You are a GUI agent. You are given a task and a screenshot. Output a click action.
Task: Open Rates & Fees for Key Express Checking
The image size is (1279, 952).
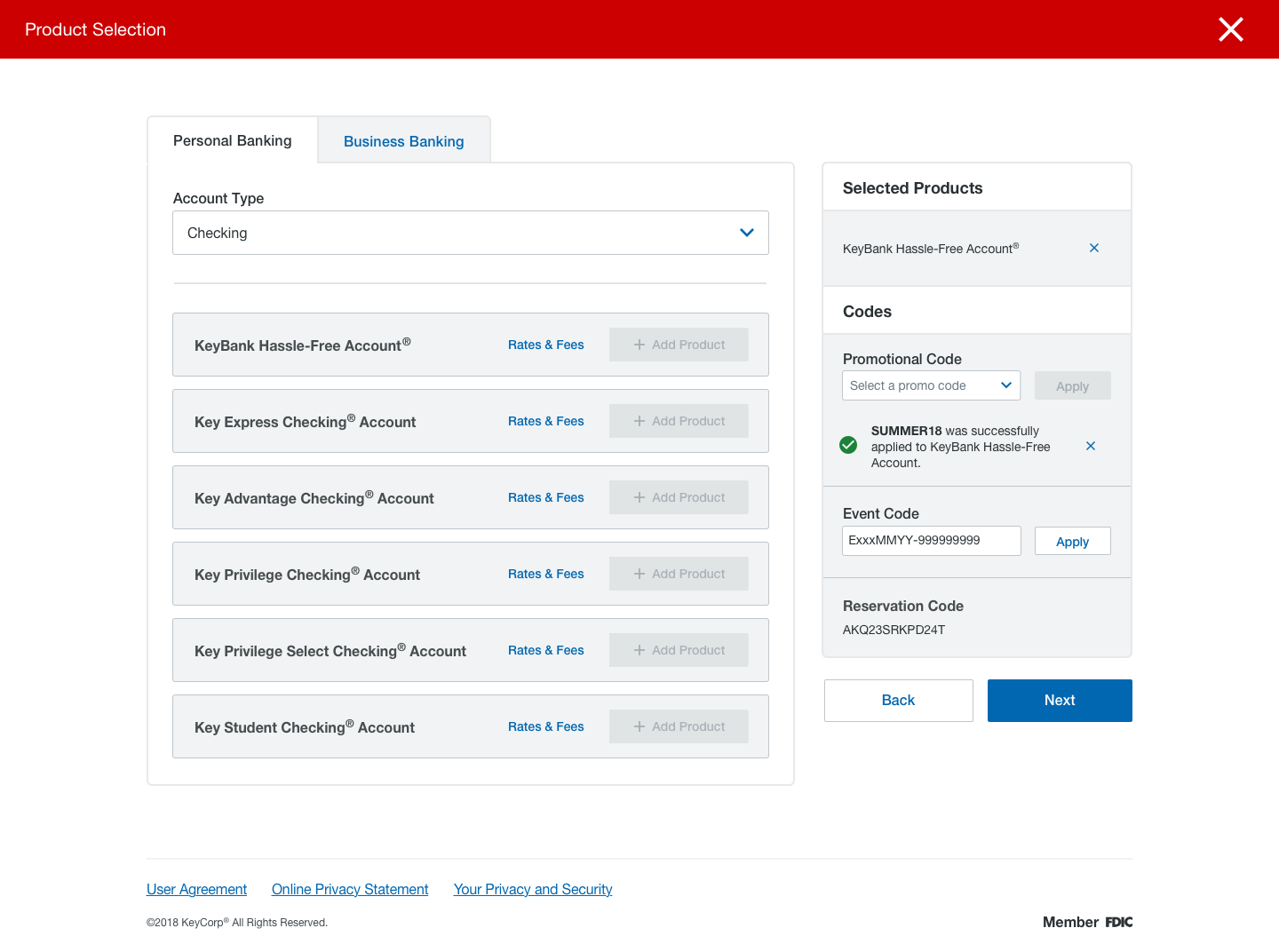(545, 421)
